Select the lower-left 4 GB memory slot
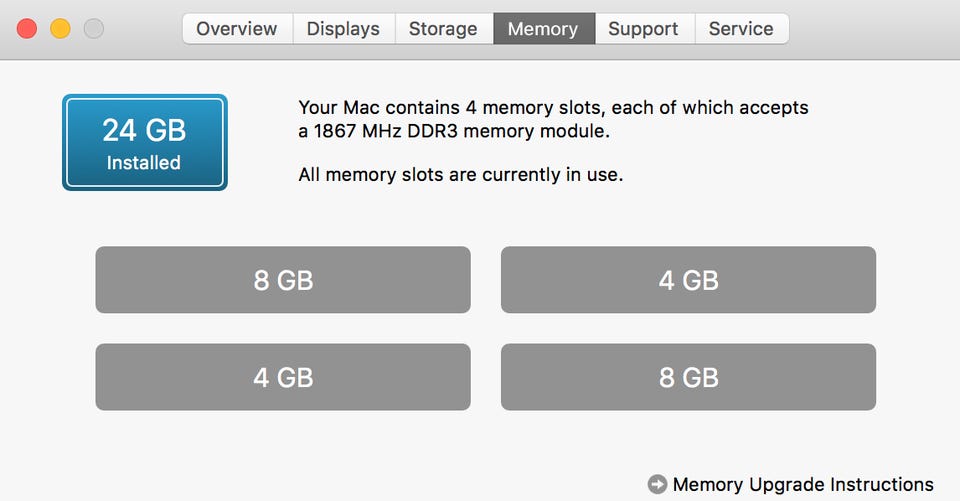This screenshot has height=501, width=960. [283, 377]
